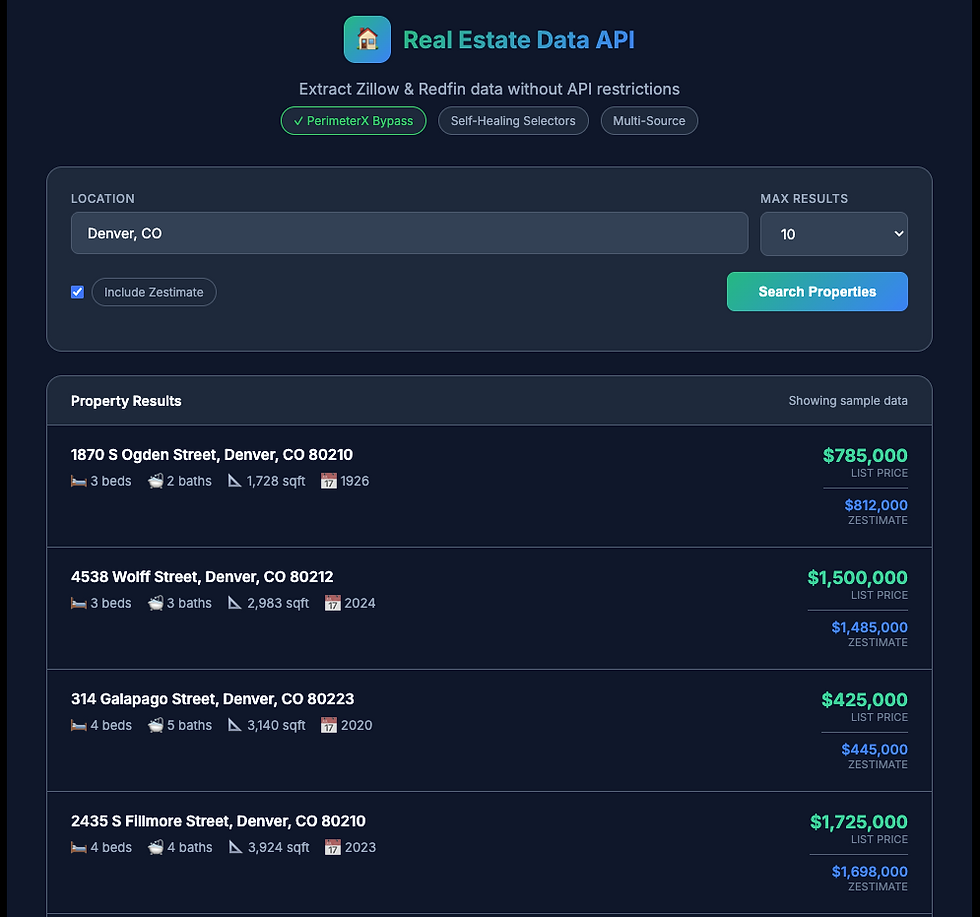Select address 1870 S Ogden Street, Denver

(x=212, y=454)
